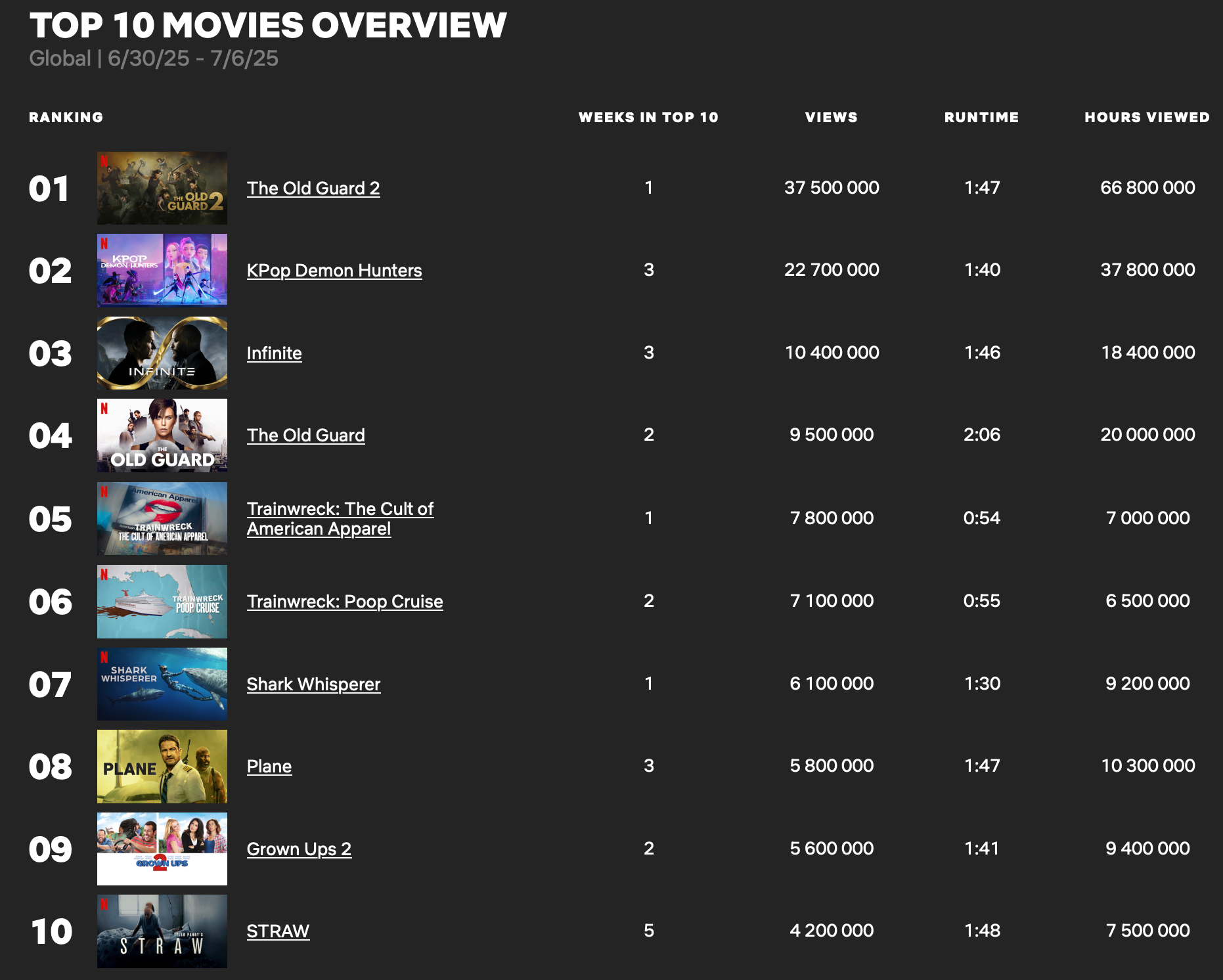This screenshot has height=980, width=1223.
Task: Click the 1:30 runtime value
Action: [x=982, y=684]
